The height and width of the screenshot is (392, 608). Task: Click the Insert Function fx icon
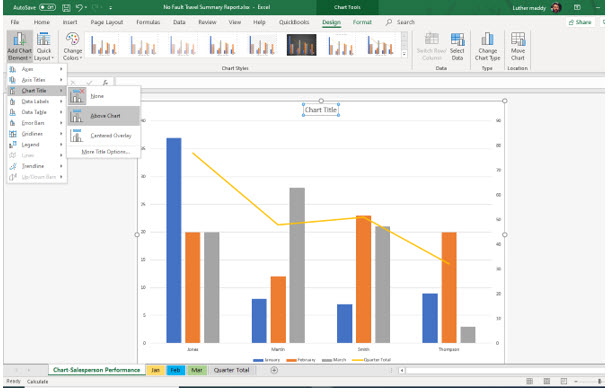[105, 83]
